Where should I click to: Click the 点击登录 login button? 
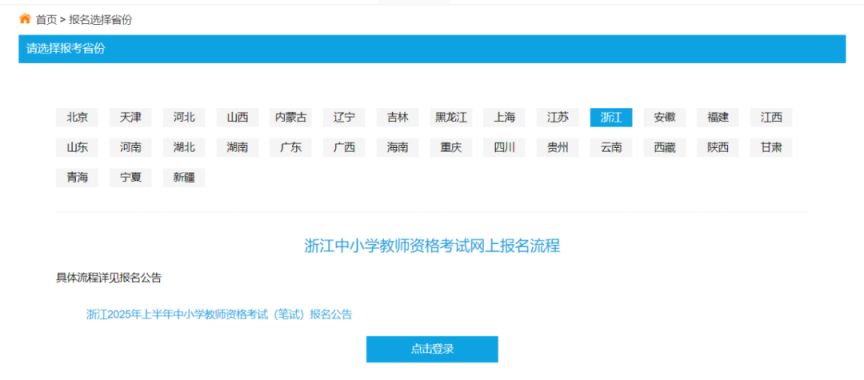432,349
